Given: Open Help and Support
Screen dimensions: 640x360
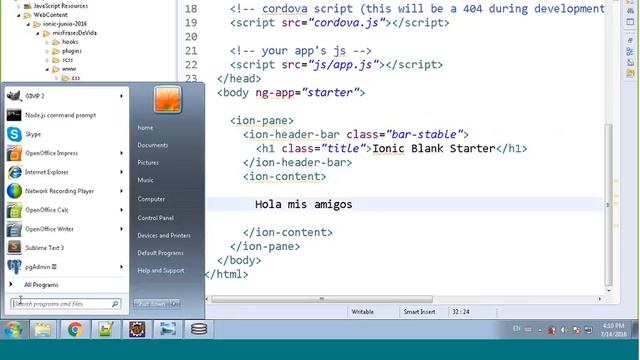Looking at the screenshot, I should click(x=161, y=271).
